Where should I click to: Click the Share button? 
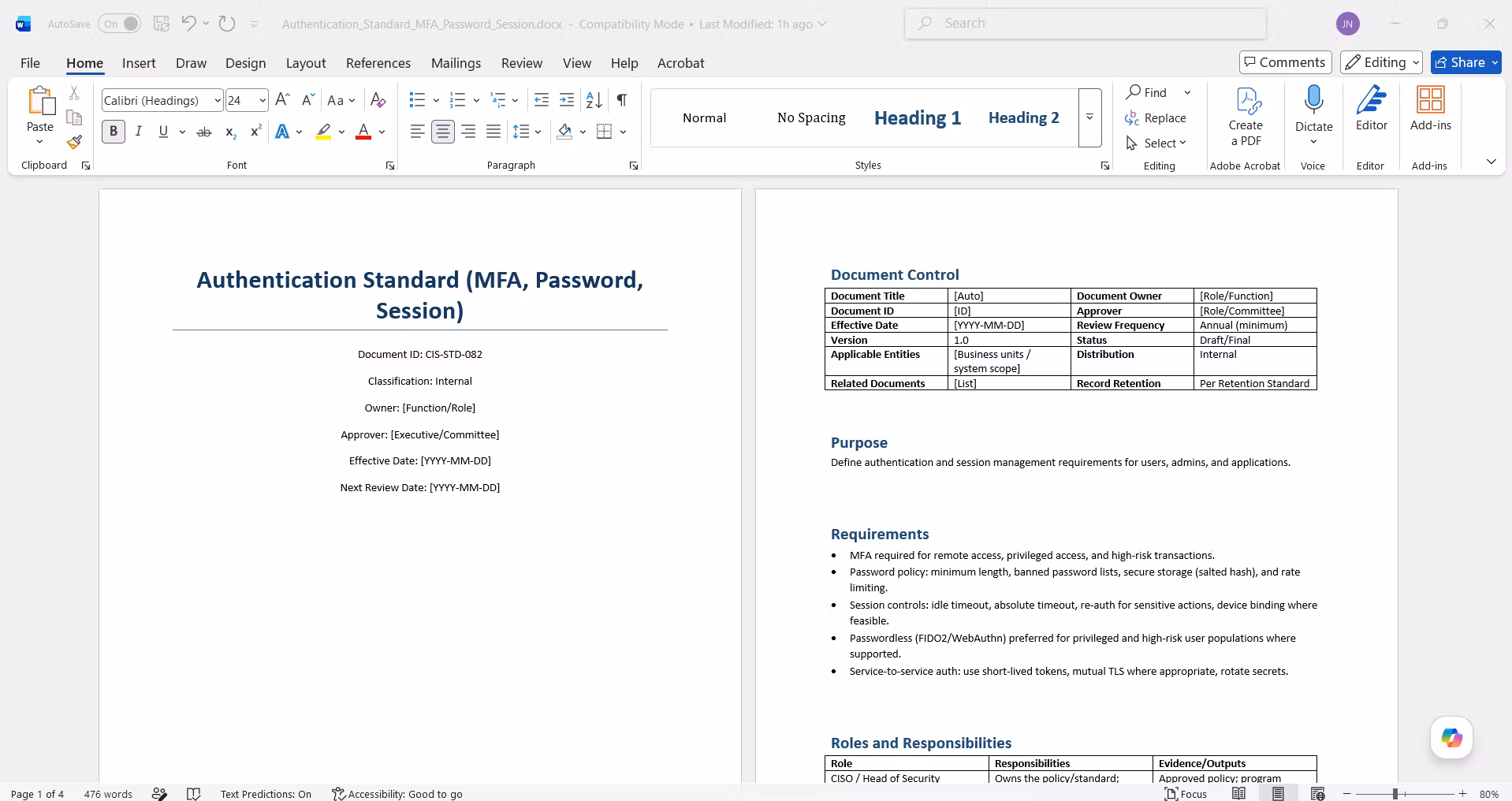[x=1466, y=62]
